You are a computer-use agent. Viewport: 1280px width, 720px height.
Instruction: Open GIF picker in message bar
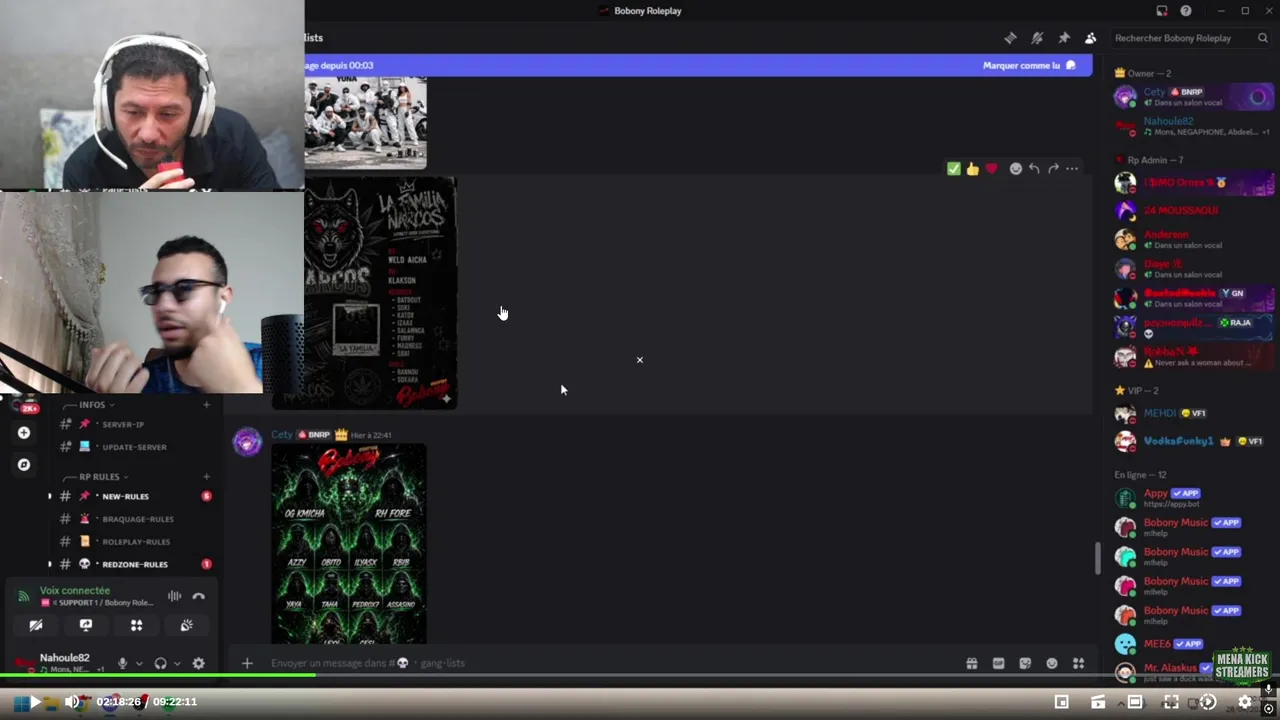tap(998, 663)
